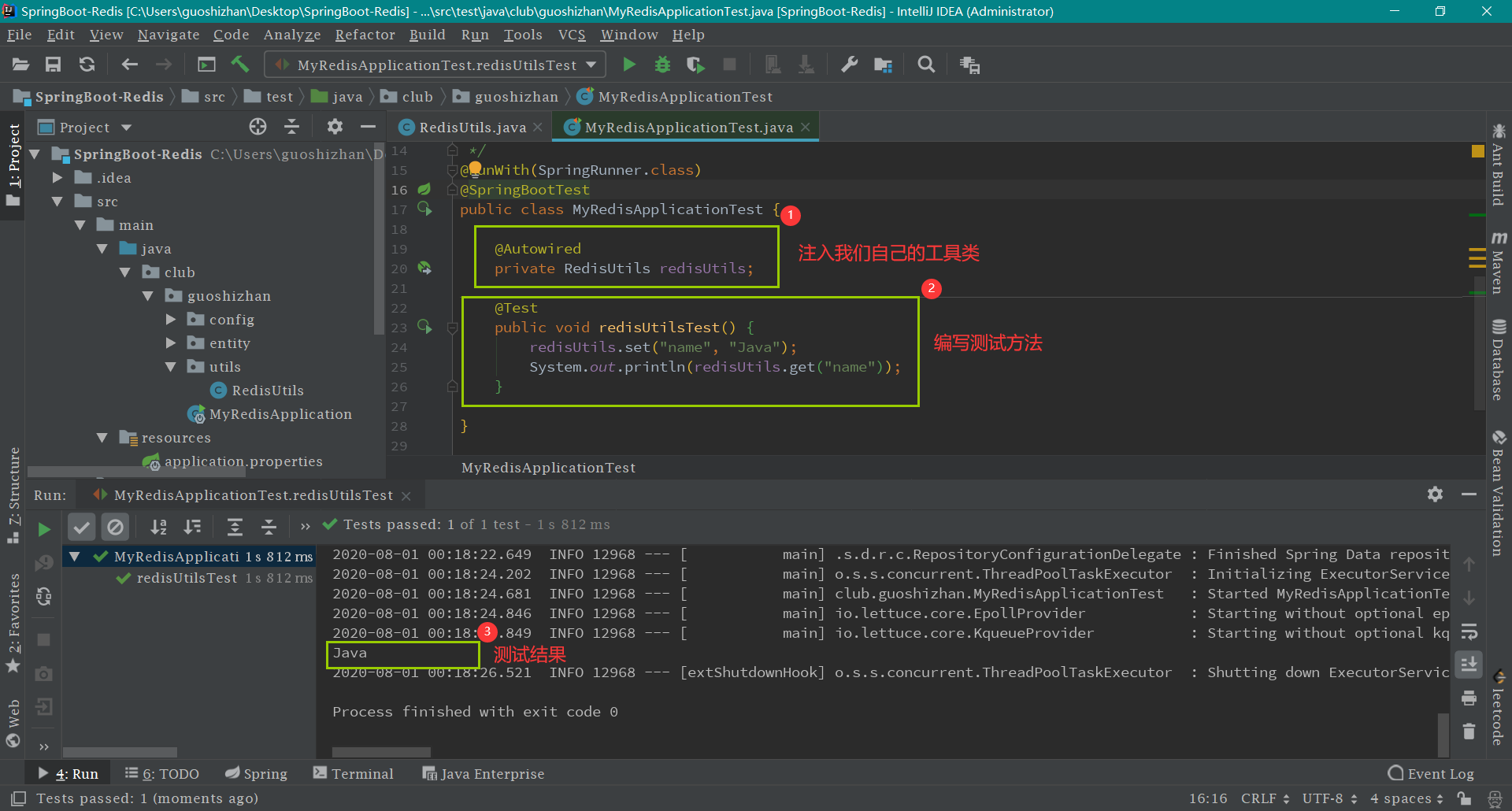Click the Search Everywhere magnifier icon
This screenshot has width=1512, height=811.
click(x=926, y=65)
